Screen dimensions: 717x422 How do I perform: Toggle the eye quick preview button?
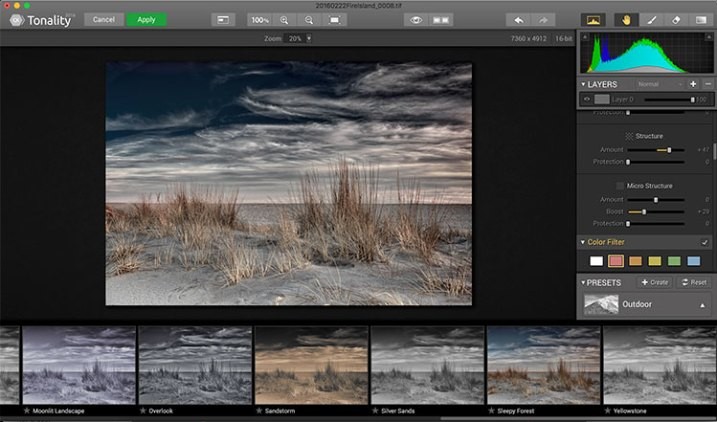pyautogui.click(x=416, y=20)
